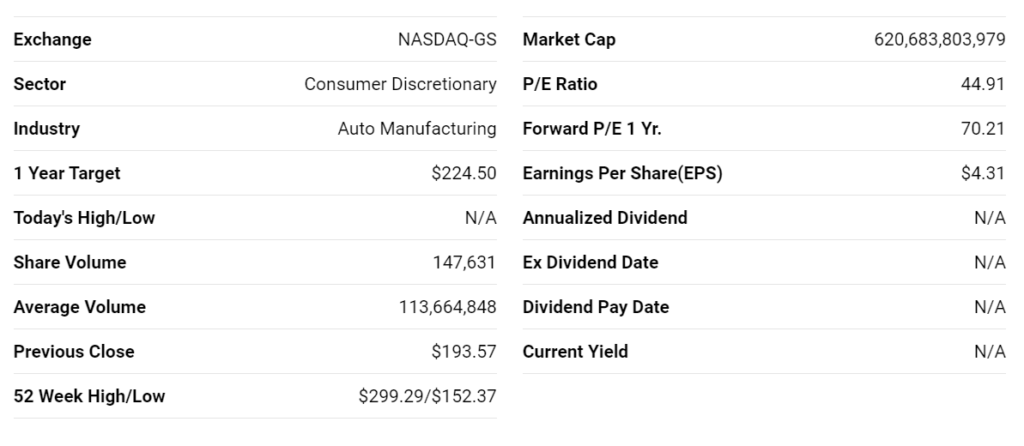Click the Exchange label
The image size is (1024, 446).
point(52,40)
